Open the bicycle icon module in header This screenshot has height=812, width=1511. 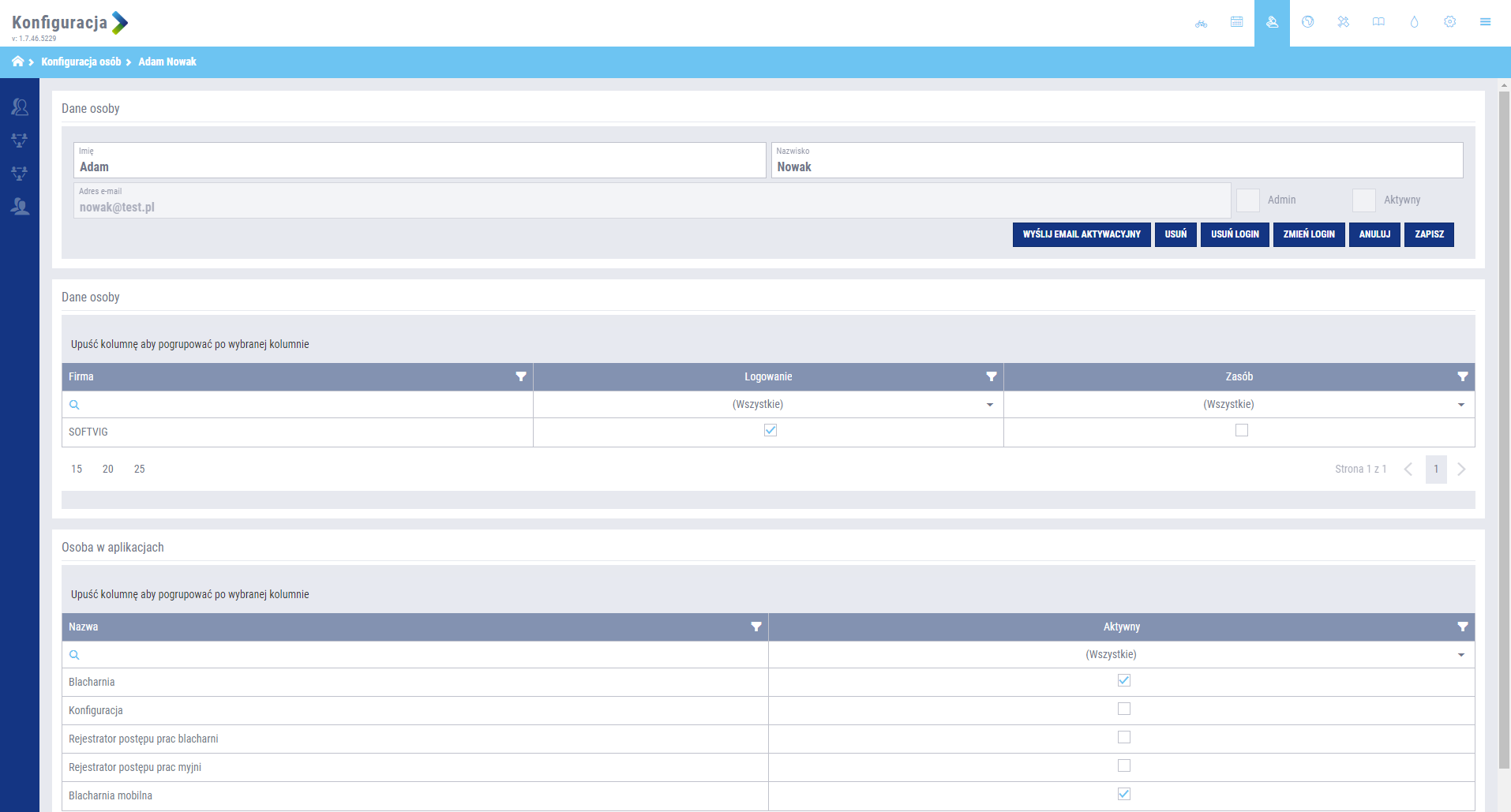tap(1201, 23)
